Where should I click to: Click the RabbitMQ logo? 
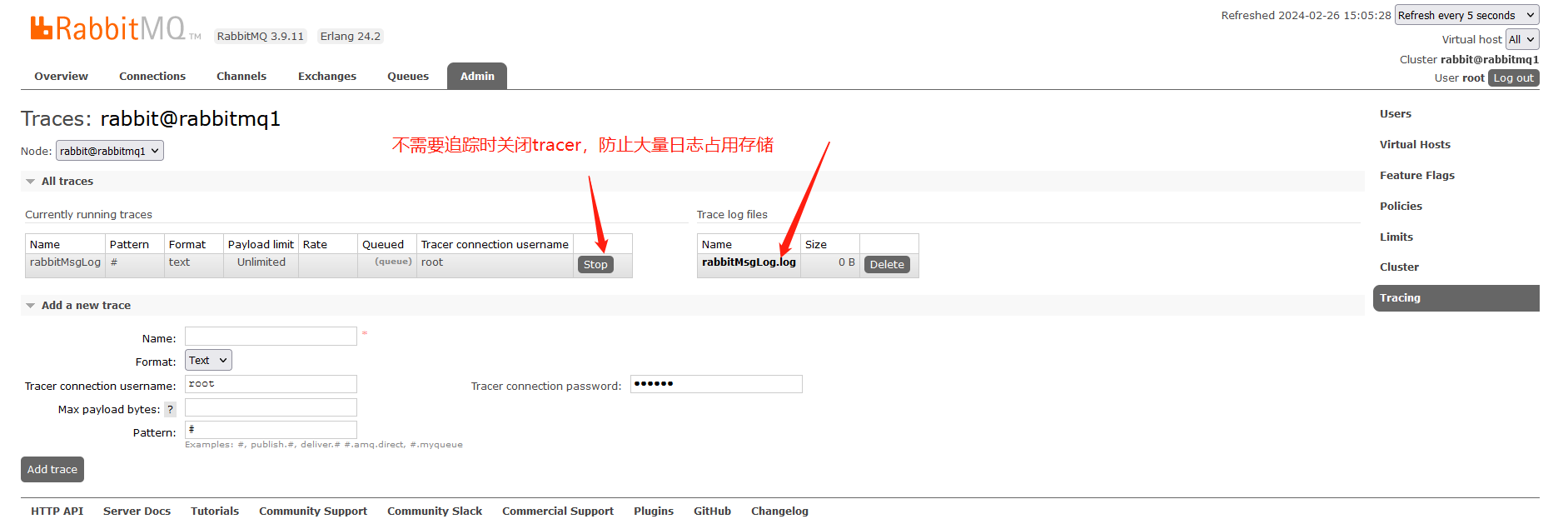click(116, 29)
